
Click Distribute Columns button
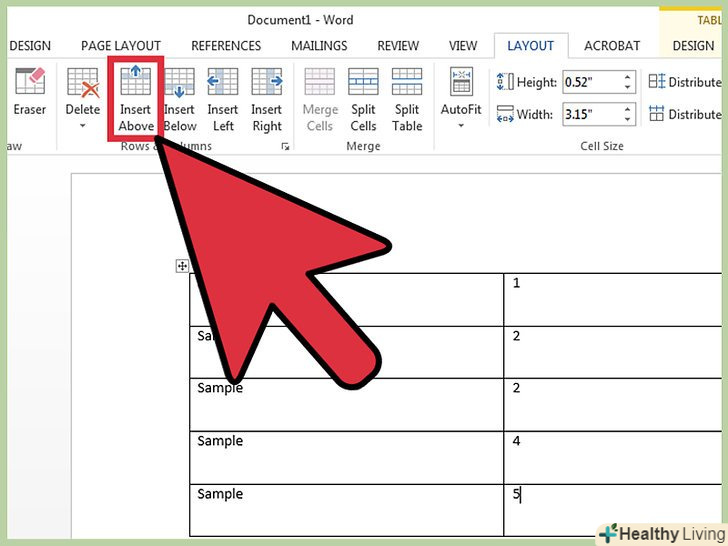(x=685, y=114)
